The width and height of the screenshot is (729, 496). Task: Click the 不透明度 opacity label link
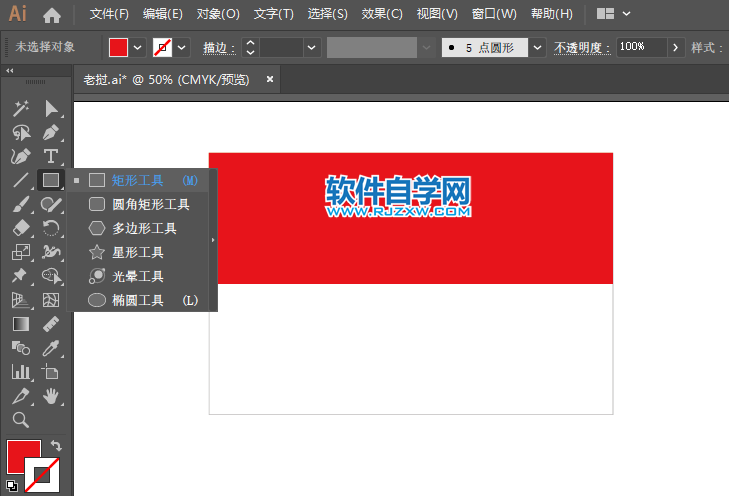[x=580, y=47]
